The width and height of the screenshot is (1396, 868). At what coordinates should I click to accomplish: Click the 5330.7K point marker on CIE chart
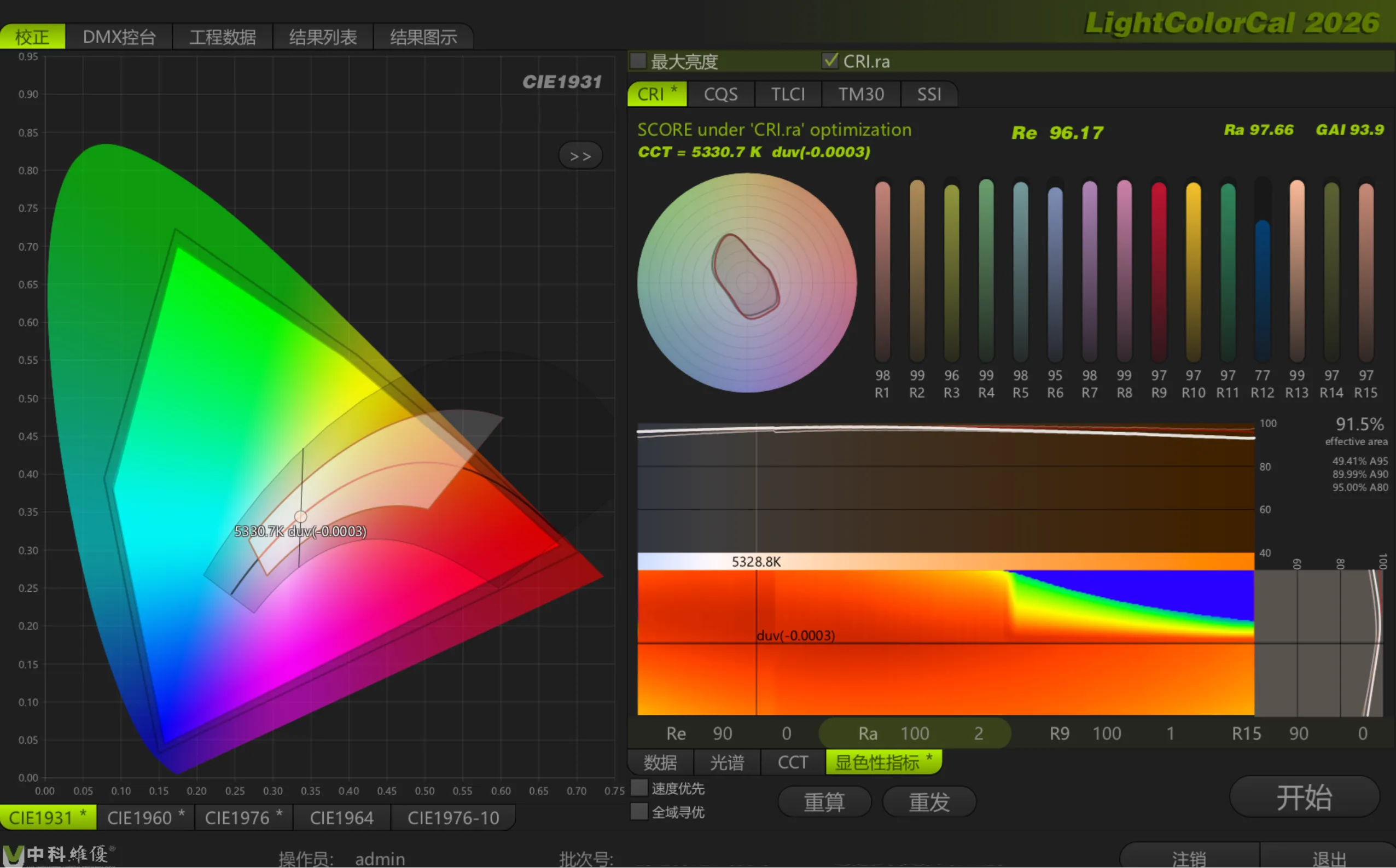click(x=300, y=517)
